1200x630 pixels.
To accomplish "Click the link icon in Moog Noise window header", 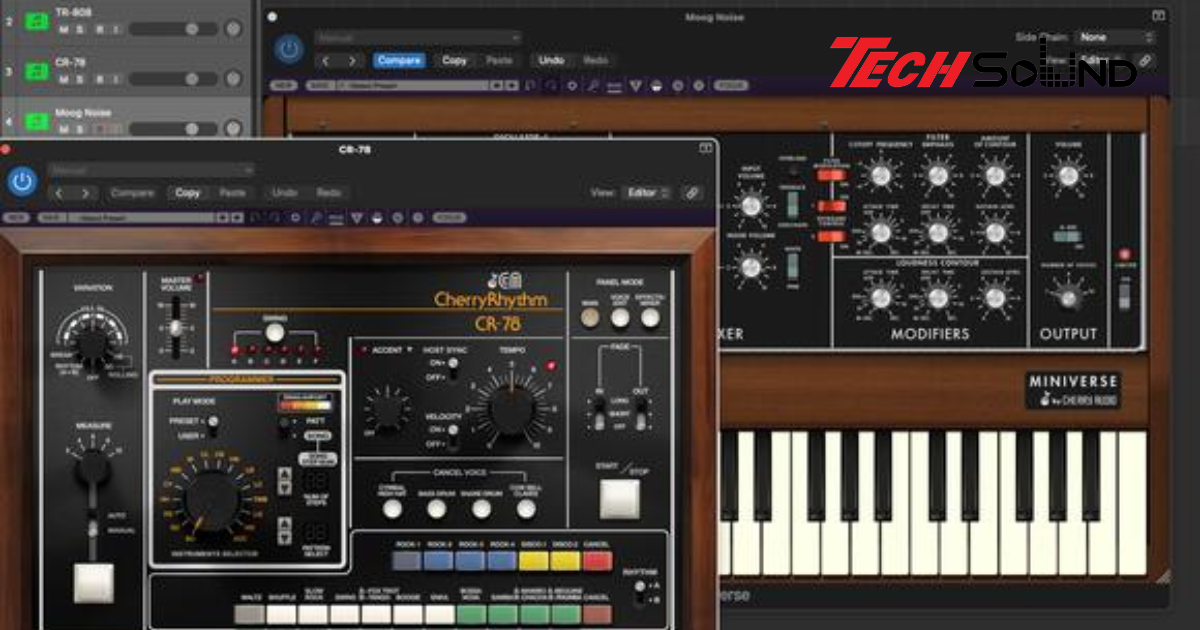I will coord(1144,61).
